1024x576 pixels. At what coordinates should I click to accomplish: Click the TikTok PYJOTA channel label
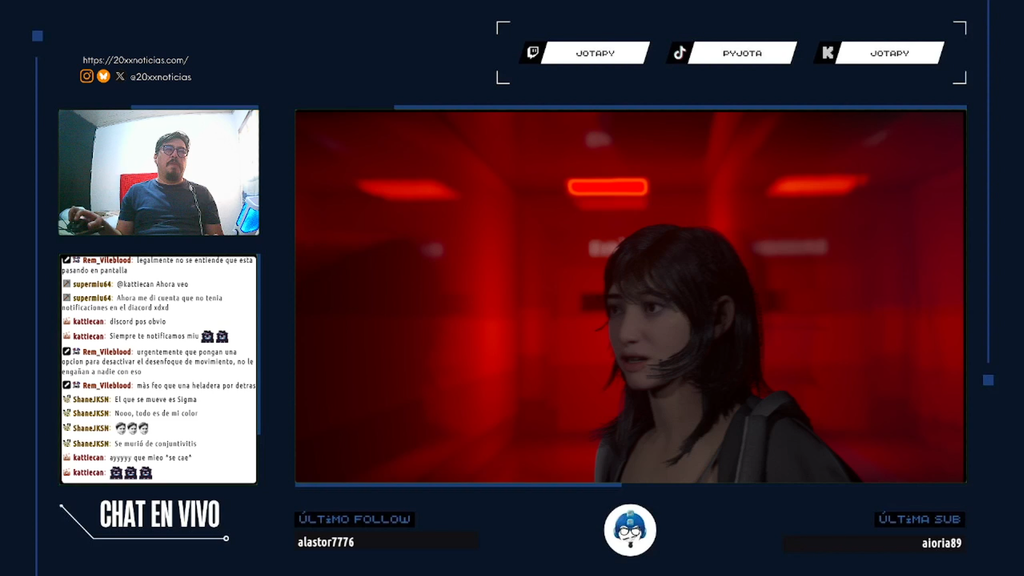pyautogui.click(x=742, y=53)
